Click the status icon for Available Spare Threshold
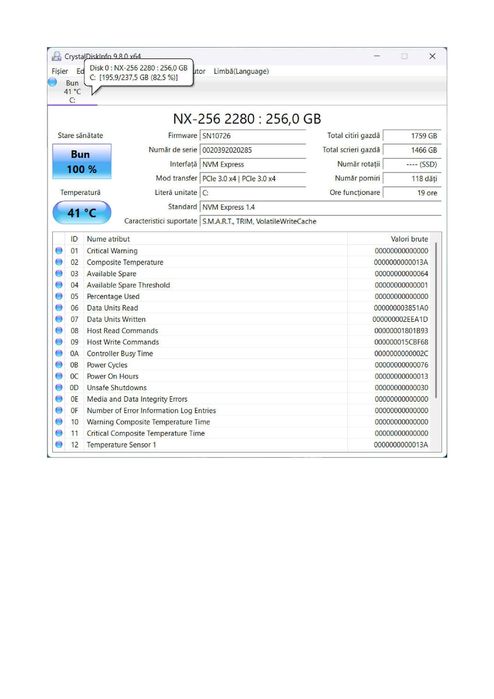 click(x=59, y=285)
